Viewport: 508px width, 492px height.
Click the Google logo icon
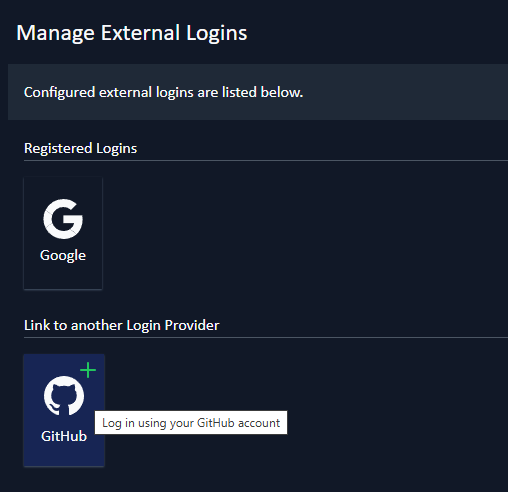click(63, 219)
